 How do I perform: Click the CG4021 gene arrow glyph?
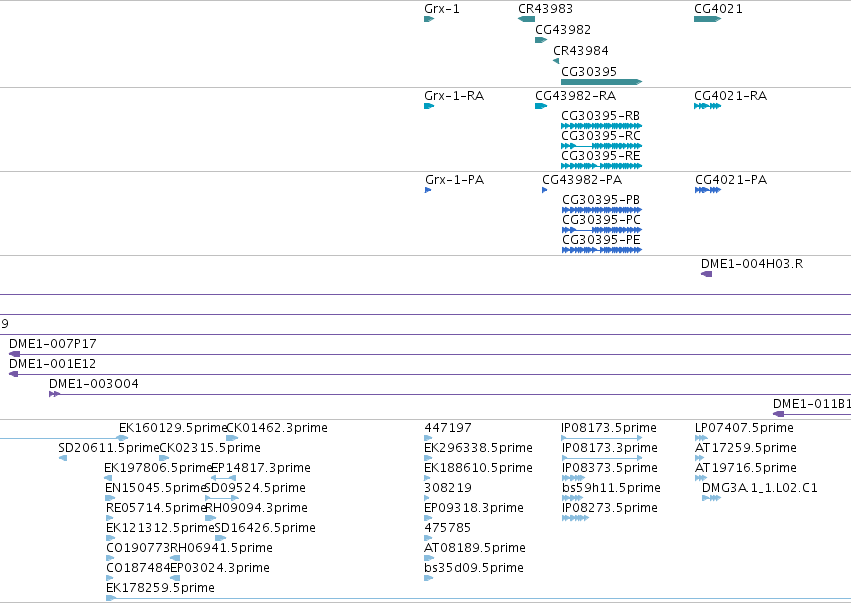(707, 19)
